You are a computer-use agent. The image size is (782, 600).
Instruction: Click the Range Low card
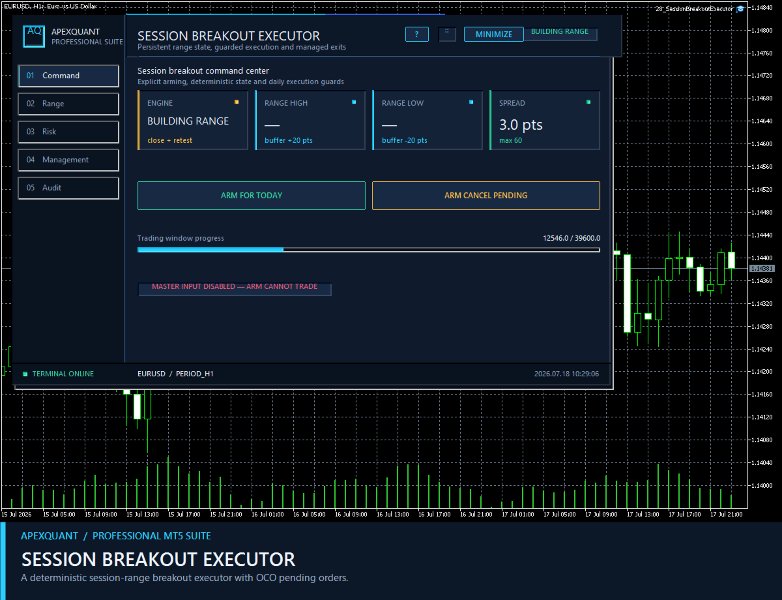pos(427,120)
